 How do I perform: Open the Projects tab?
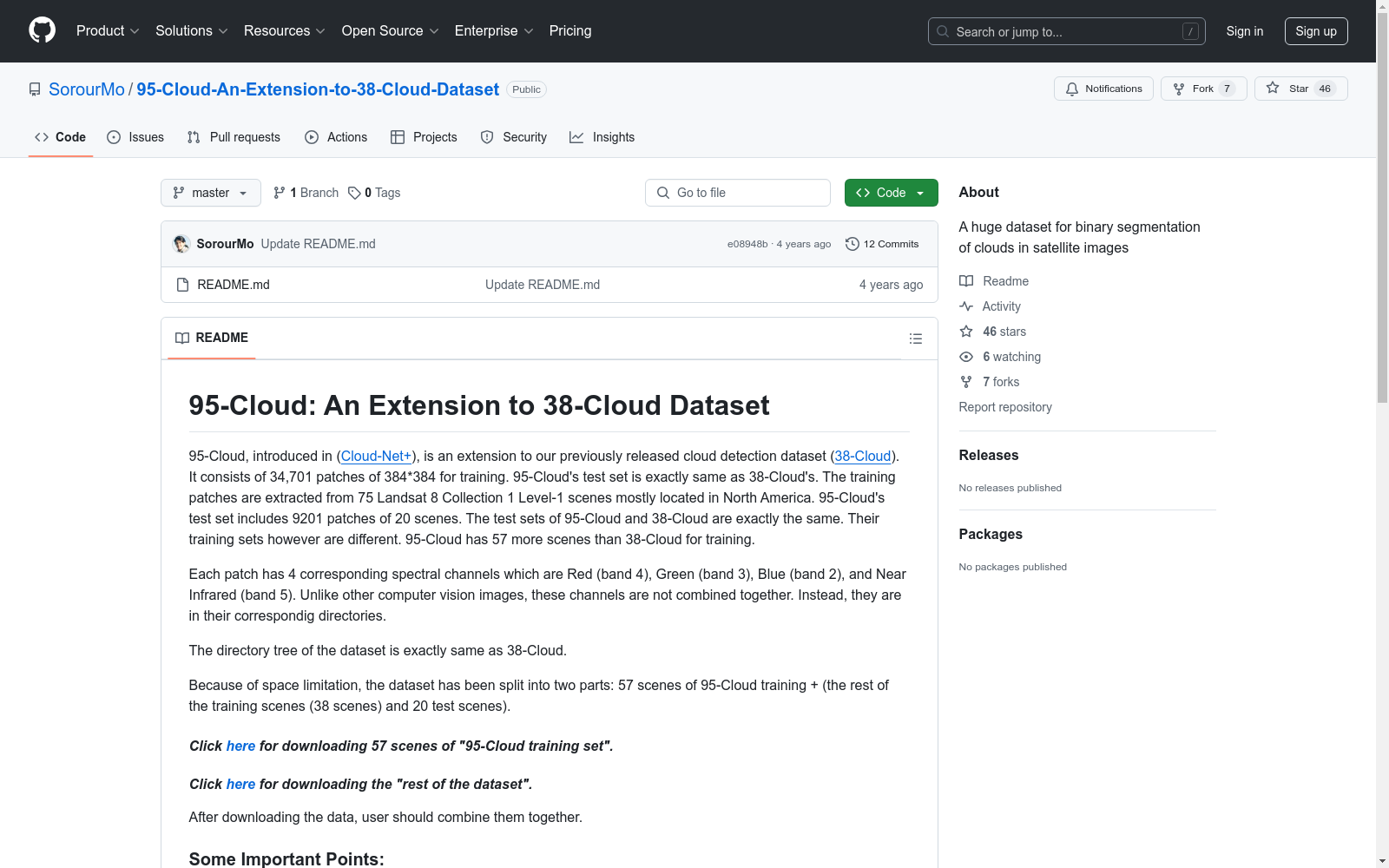coord(424,137)
